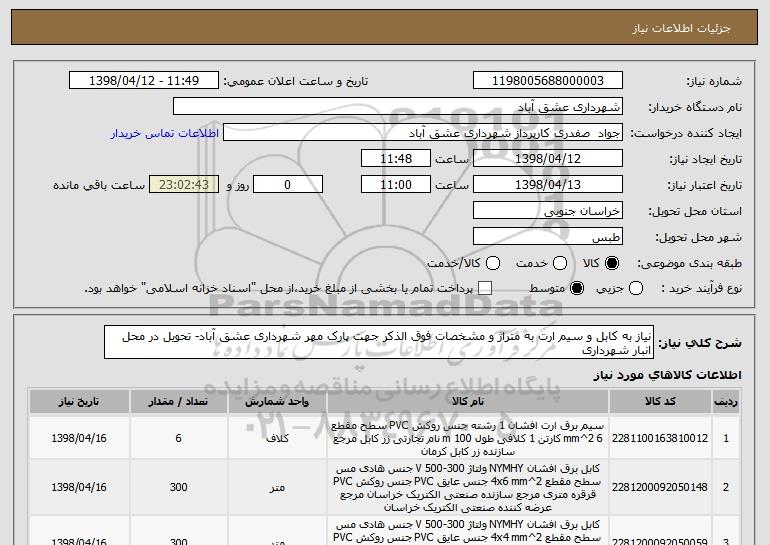Click validity time field 11:00
The width and height of the screenshot is (770, 545).
pos(396,185)
